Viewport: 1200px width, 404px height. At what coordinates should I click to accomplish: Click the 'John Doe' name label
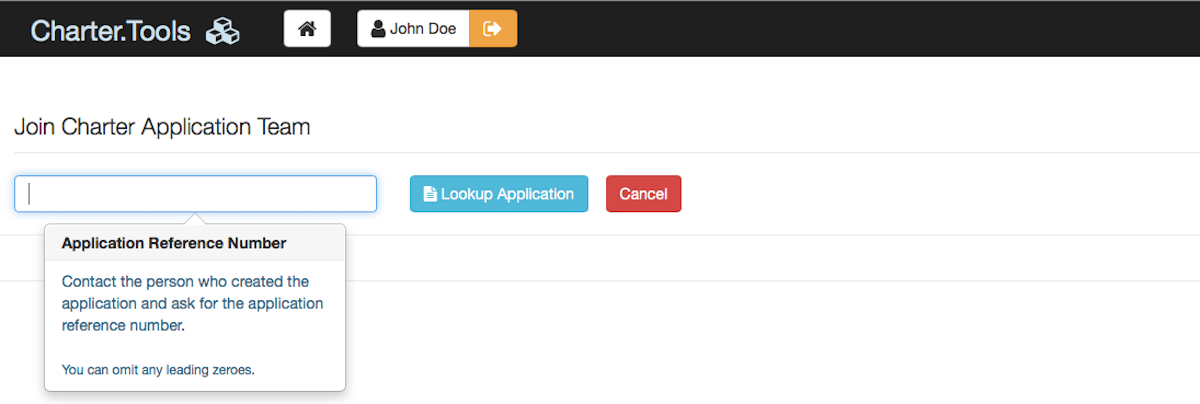[x=423, y=29]
